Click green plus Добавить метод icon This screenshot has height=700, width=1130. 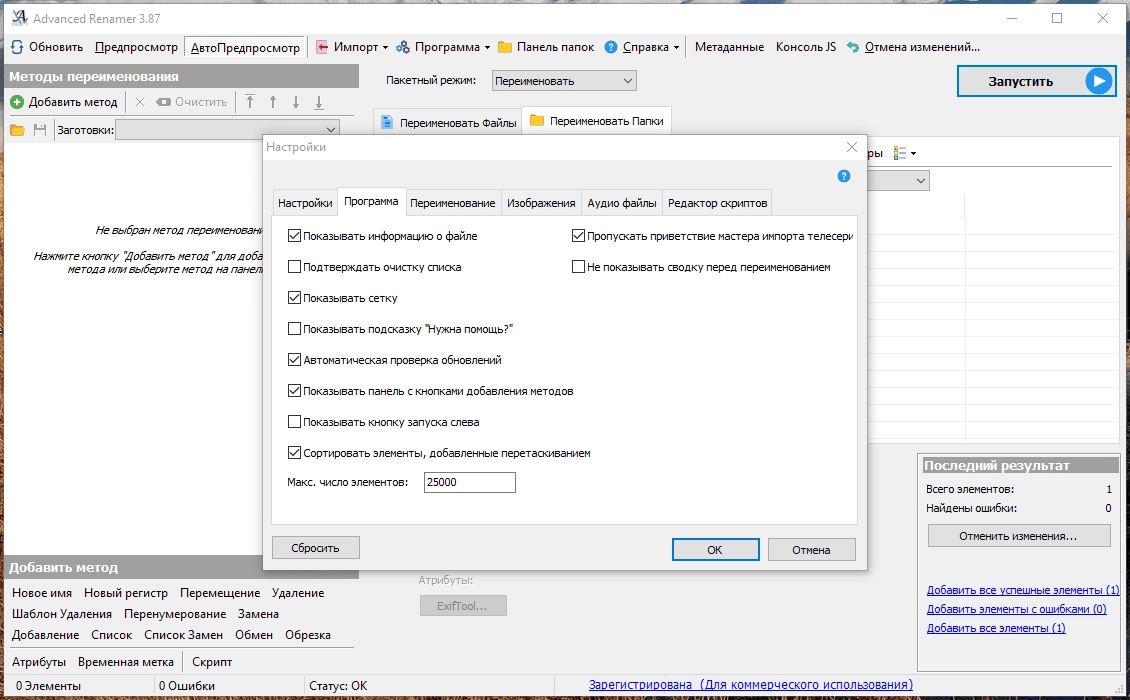click(17, 102)
